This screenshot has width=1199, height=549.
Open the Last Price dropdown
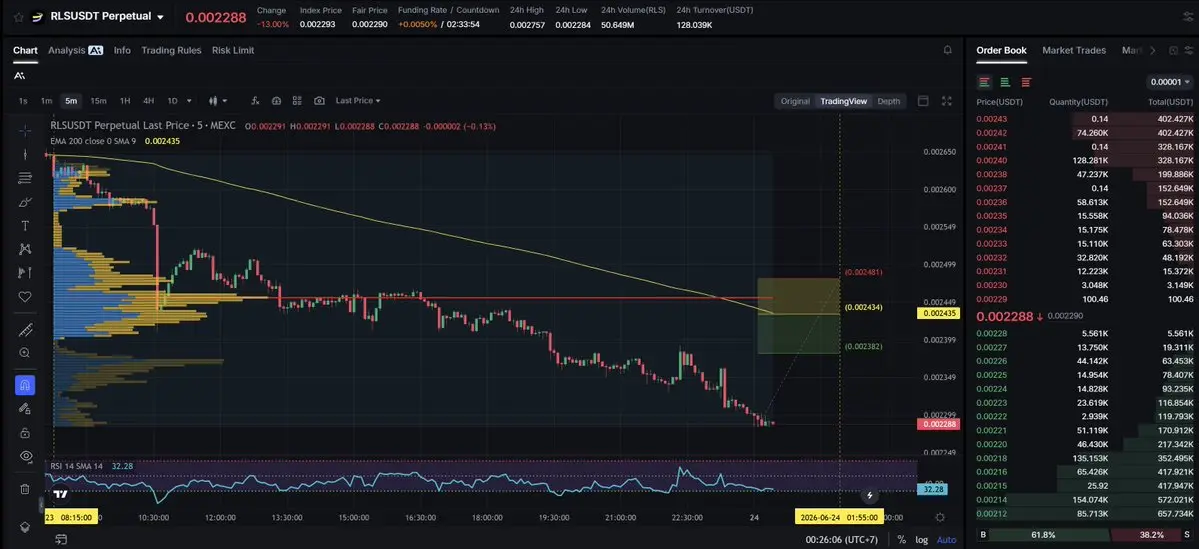pos(358,101)
